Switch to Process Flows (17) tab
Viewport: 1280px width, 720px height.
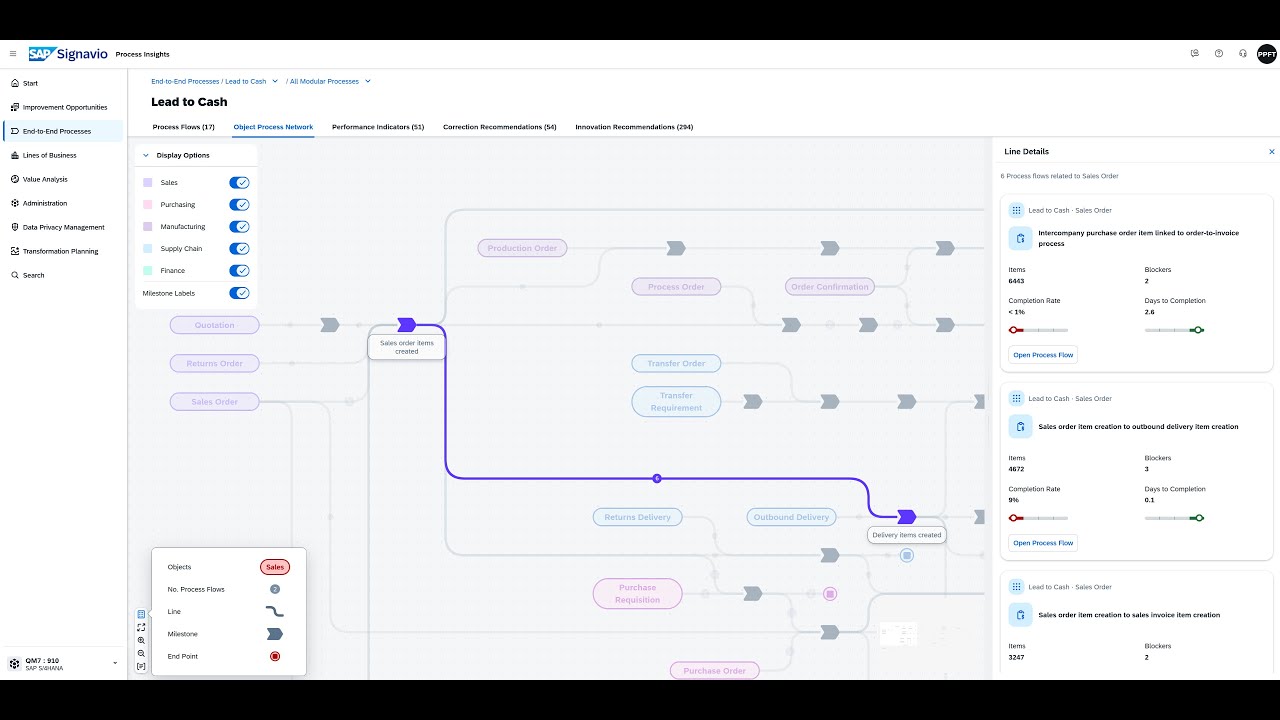click(183, 127)
